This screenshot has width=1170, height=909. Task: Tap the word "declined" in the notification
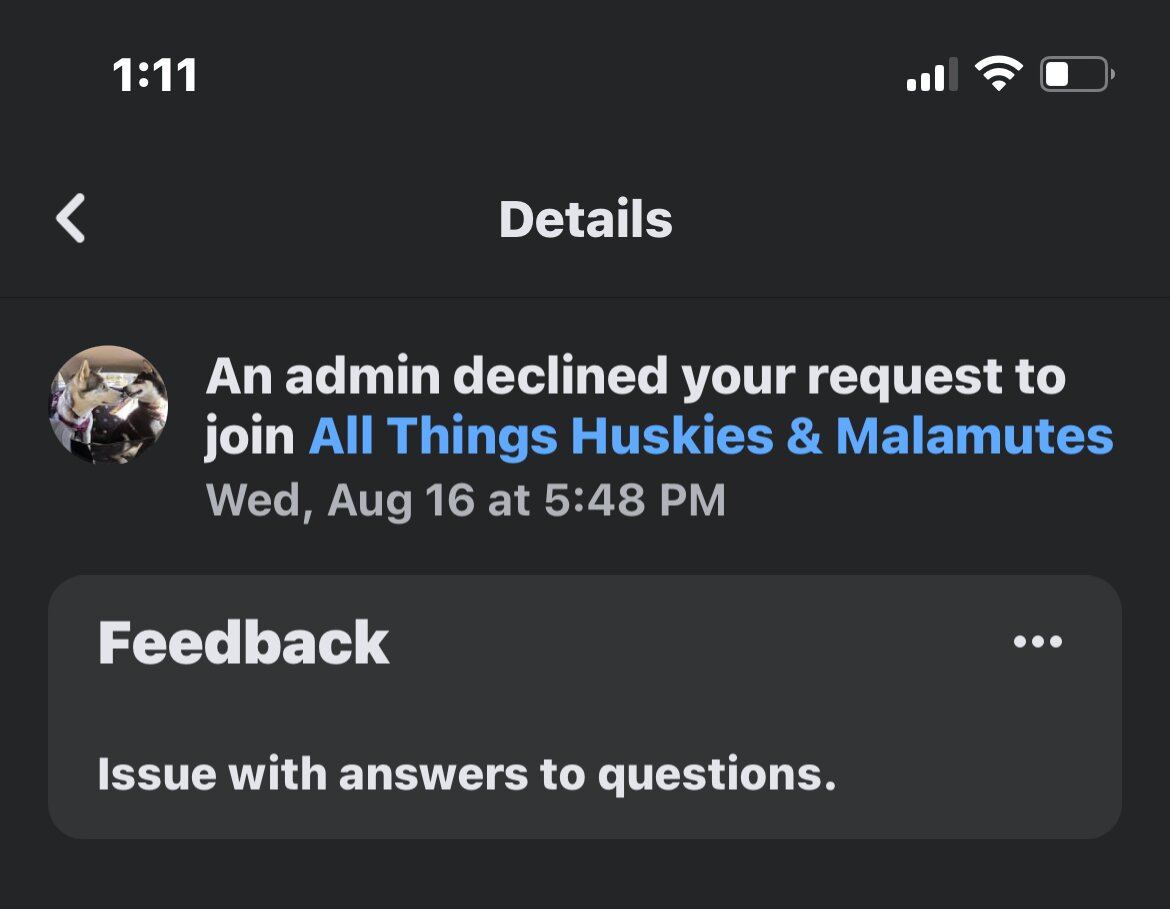click(x=560, y=377)
